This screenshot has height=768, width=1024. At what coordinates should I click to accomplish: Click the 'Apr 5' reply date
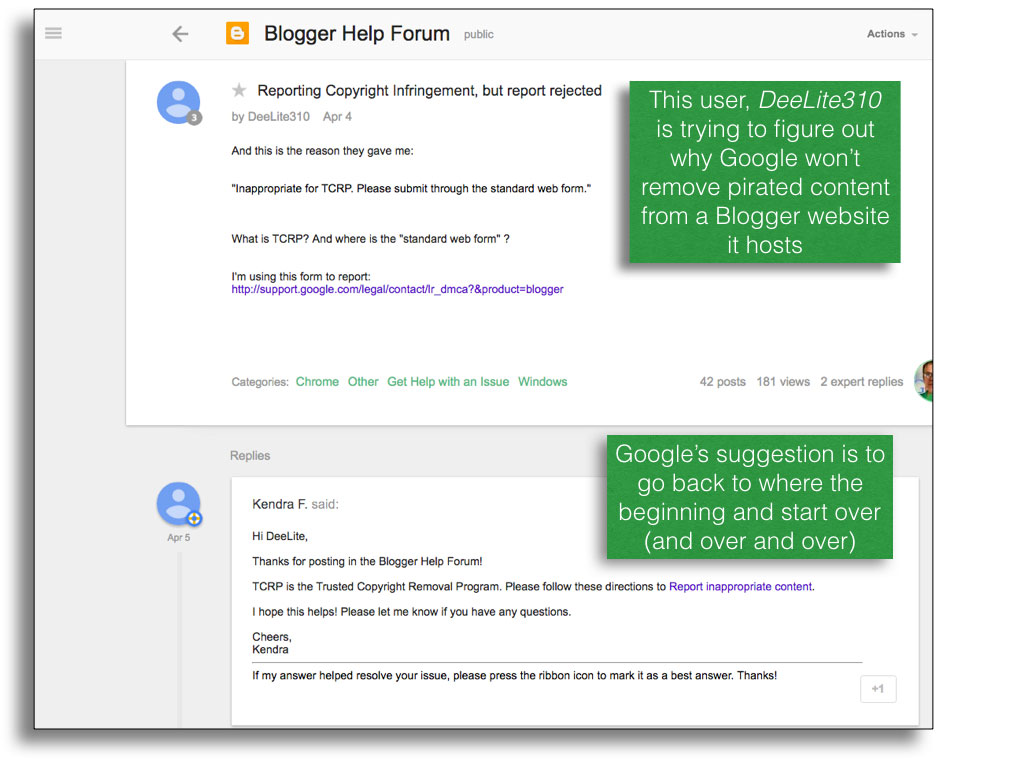click(178, 537)
